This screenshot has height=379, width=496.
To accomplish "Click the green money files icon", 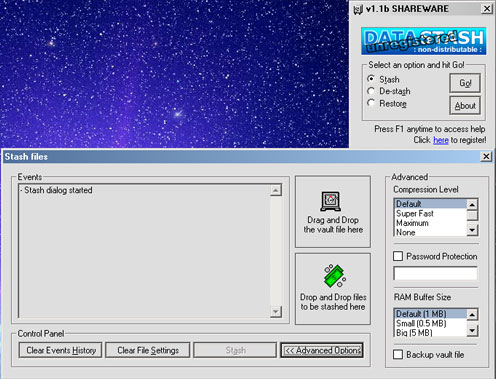I will point(335,276).
